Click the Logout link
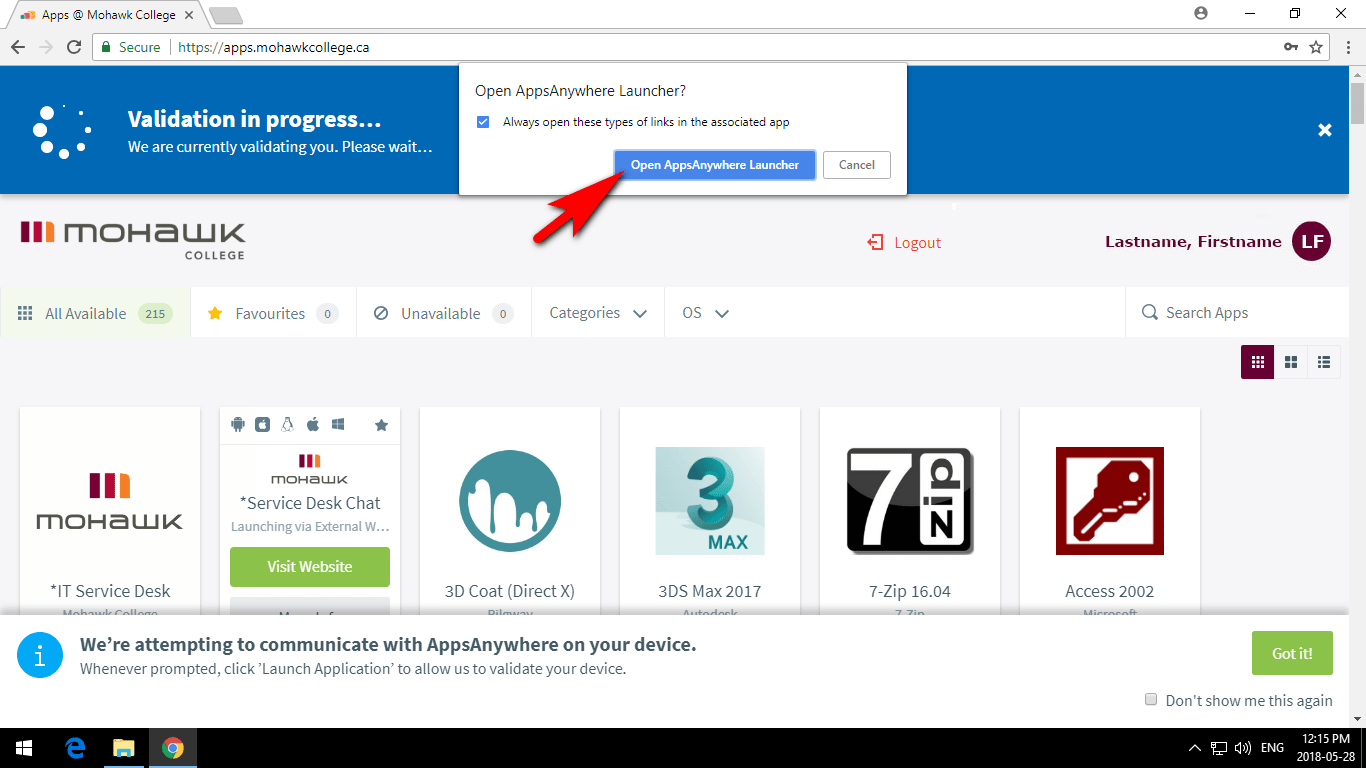Viewport: 1366px width, 768px height. 904,242
